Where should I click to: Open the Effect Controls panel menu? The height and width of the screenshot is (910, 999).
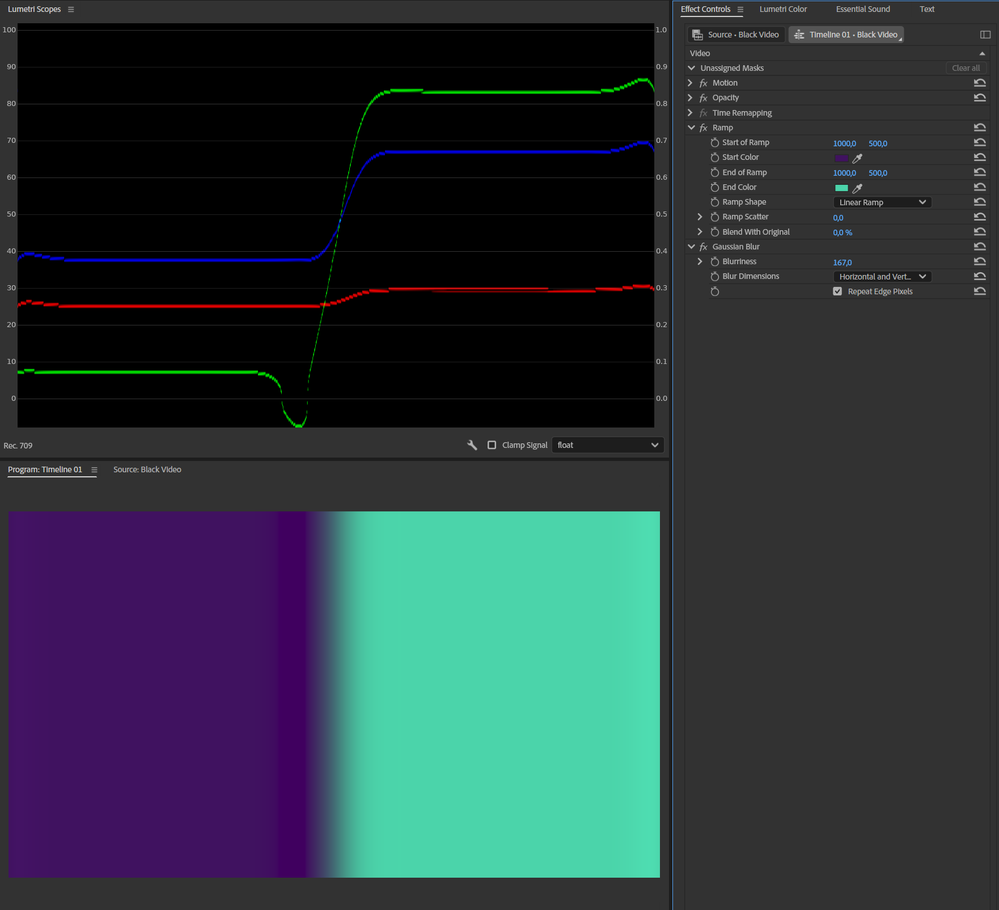(740, 10)
